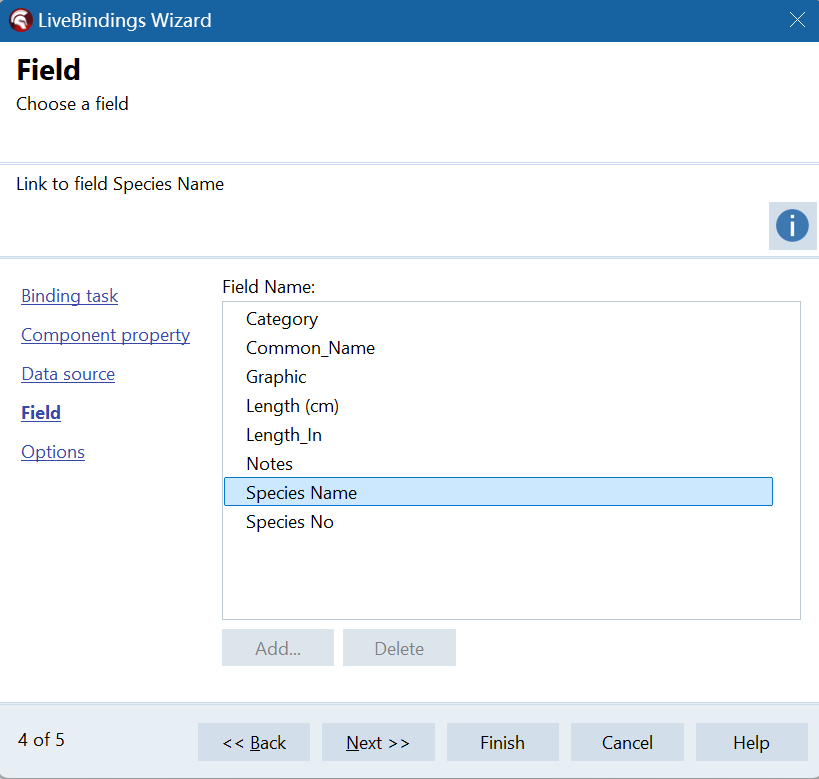The height and width of the screenshot is (779, 819).
Task: Select Category in Field Name list
Action: click(x=498, y=319)
